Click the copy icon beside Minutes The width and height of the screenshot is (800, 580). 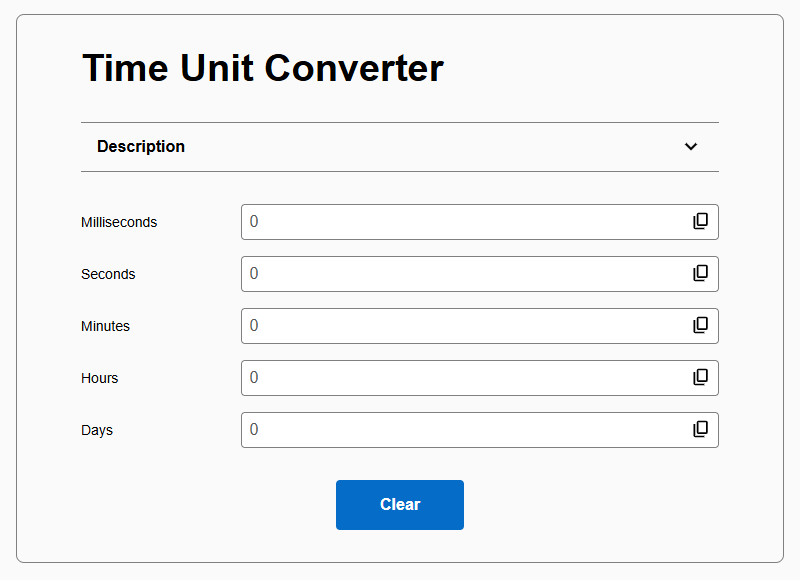(x=700, y=326)
